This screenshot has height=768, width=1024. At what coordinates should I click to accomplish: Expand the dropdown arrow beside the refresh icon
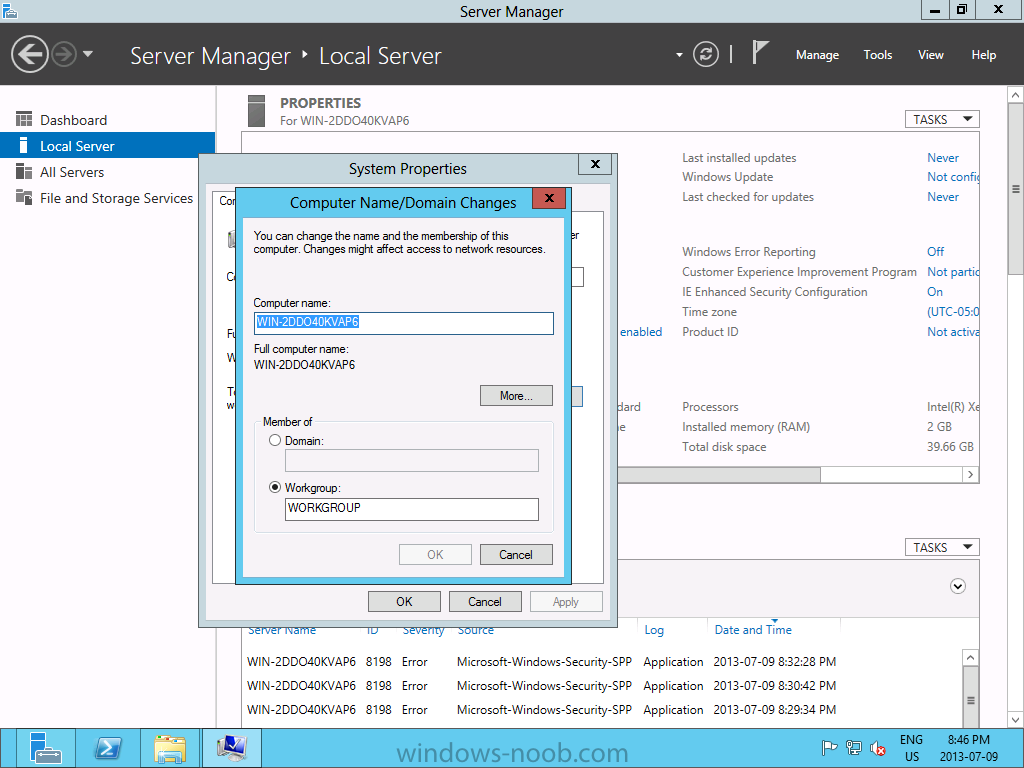(x=679, y=55)
